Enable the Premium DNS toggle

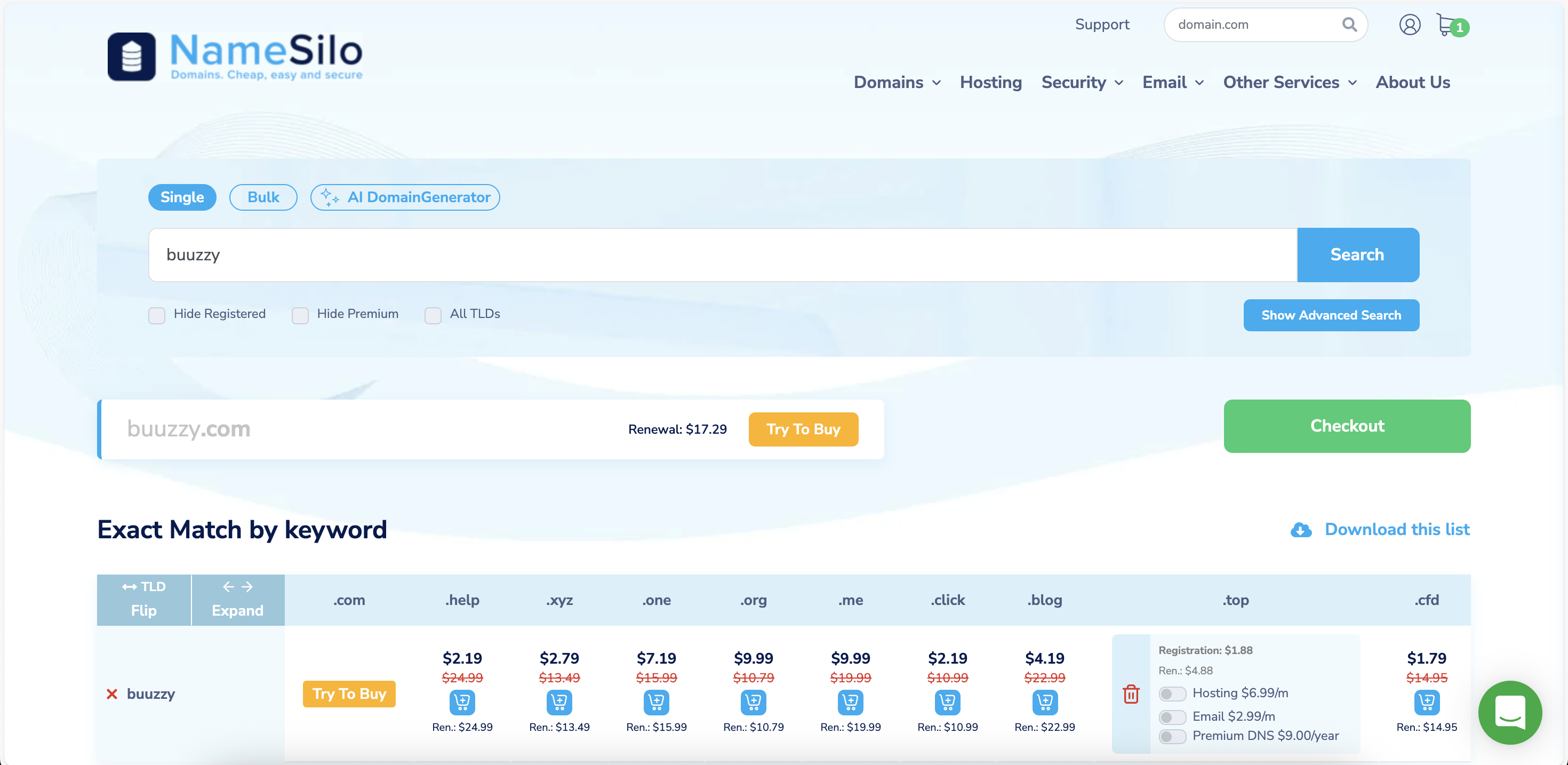pos(1172,736)
